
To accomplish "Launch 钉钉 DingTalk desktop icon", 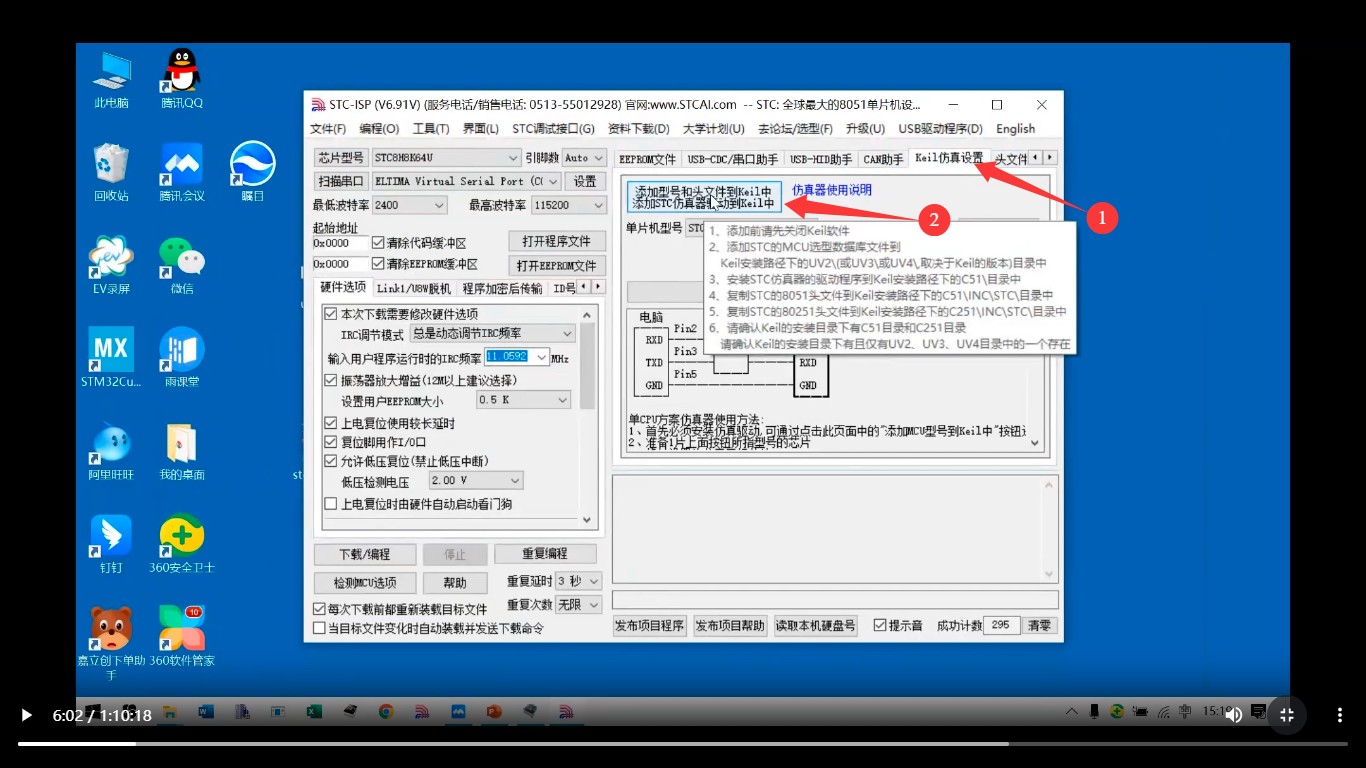I will 111,543.
